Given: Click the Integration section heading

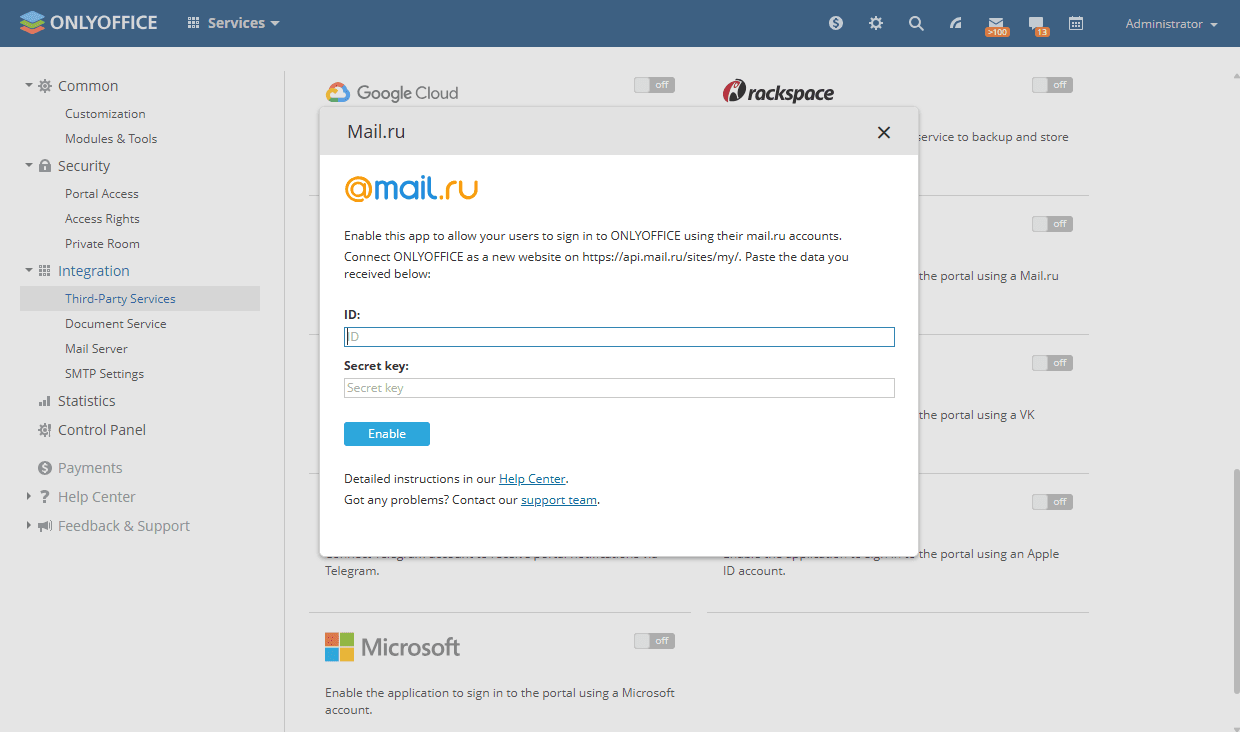Looking at the screenshot, I should tap(94, 271).
